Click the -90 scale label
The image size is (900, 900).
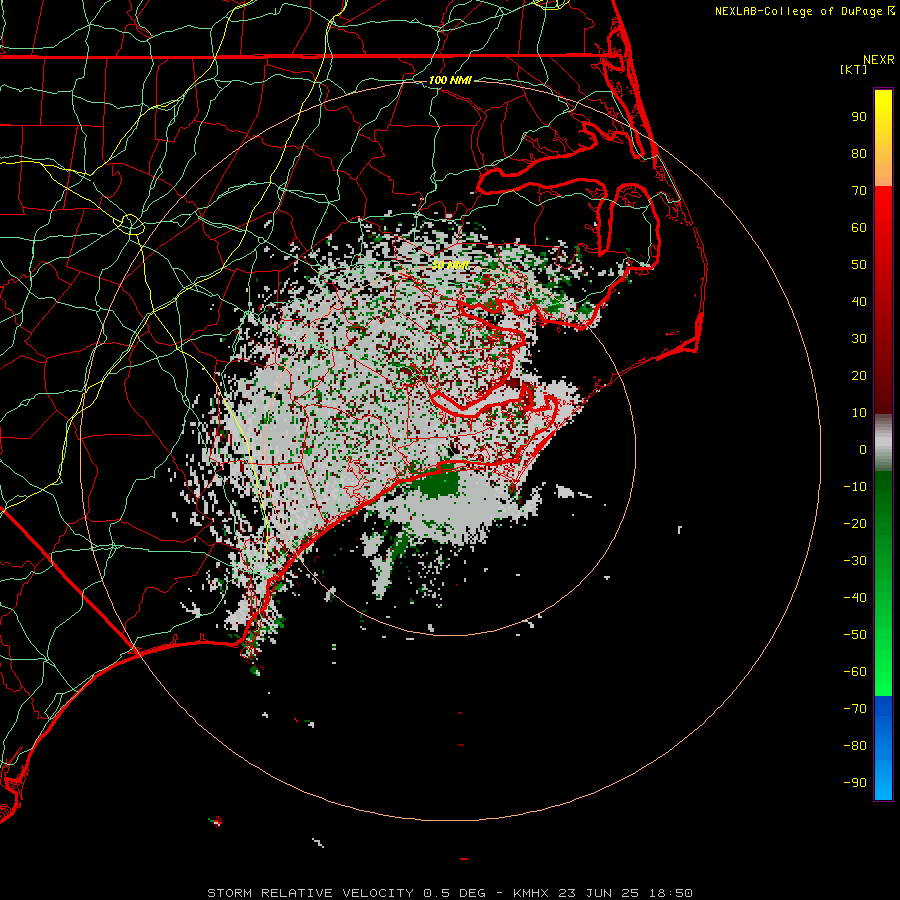point(855,783)
